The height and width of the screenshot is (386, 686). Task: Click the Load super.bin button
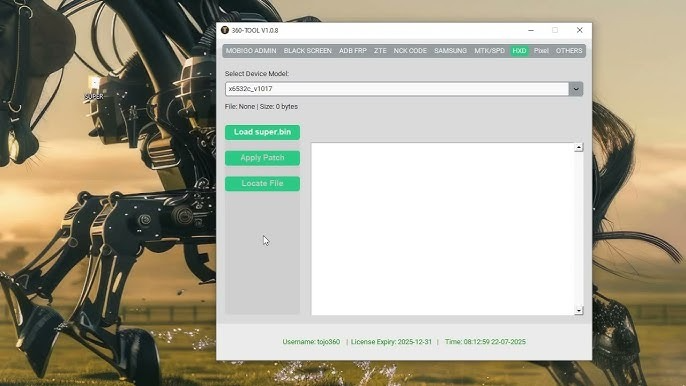coord(262,132)
